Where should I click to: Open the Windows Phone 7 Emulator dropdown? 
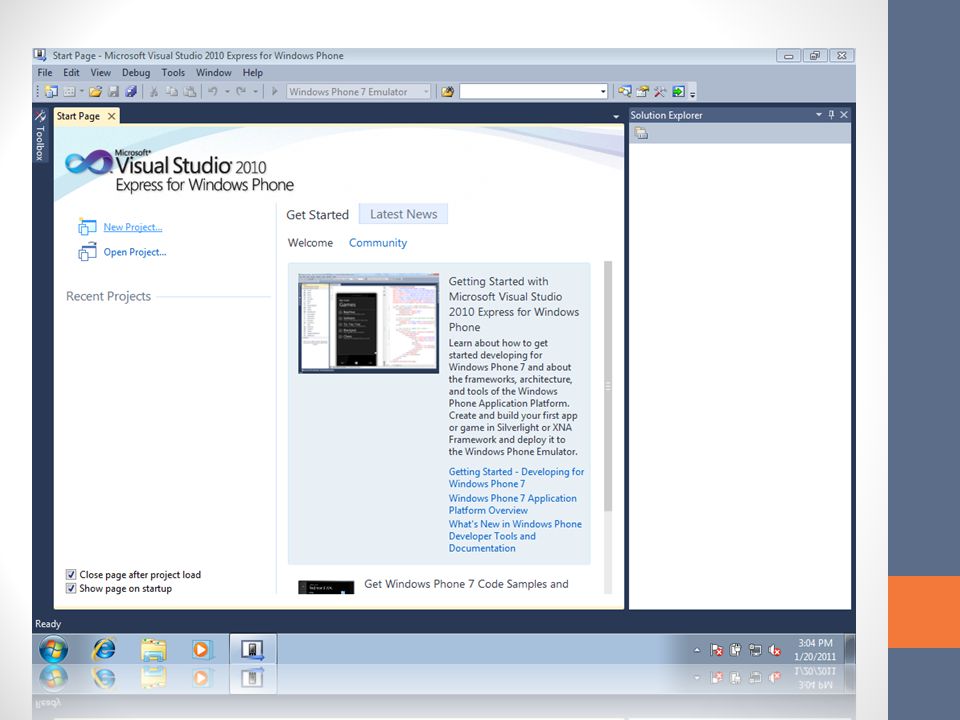point(359,92)
